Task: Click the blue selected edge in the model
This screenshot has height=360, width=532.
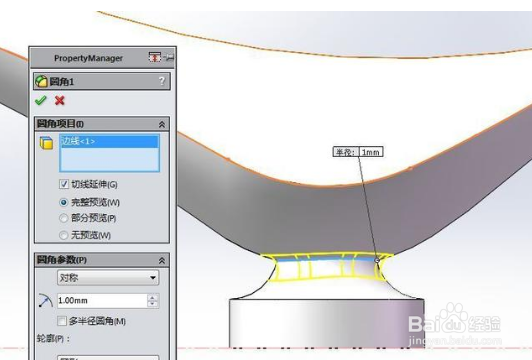Action: [x=326, y=260]
